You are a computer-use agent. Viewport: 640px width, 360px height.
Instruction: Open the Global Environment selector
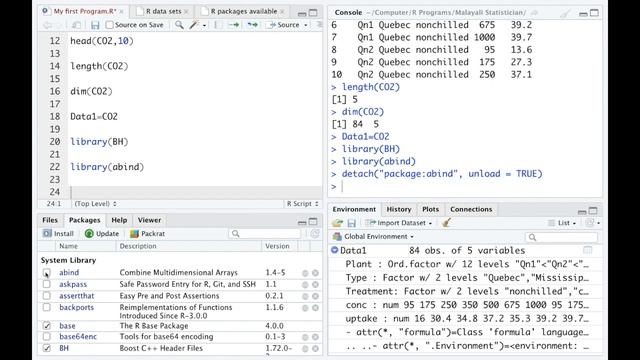pyautogui.click(x=373, y=236)
